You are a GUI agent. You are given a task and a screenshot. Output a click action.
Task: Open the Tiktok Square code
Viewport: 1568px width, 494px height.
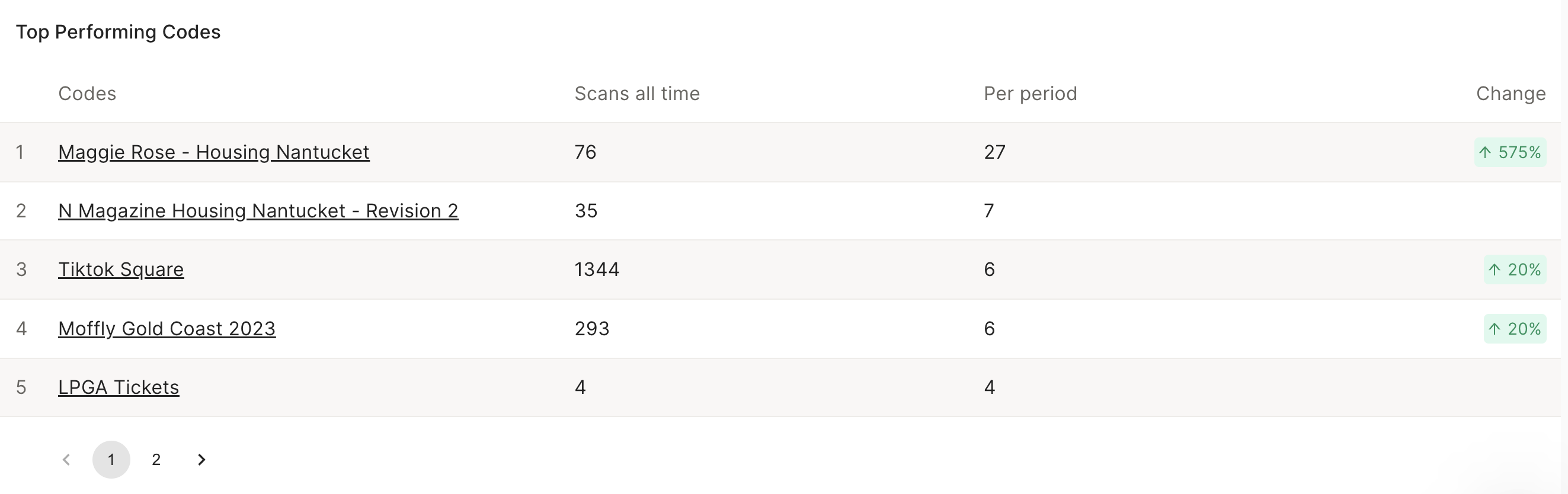(x=120, y=270)
